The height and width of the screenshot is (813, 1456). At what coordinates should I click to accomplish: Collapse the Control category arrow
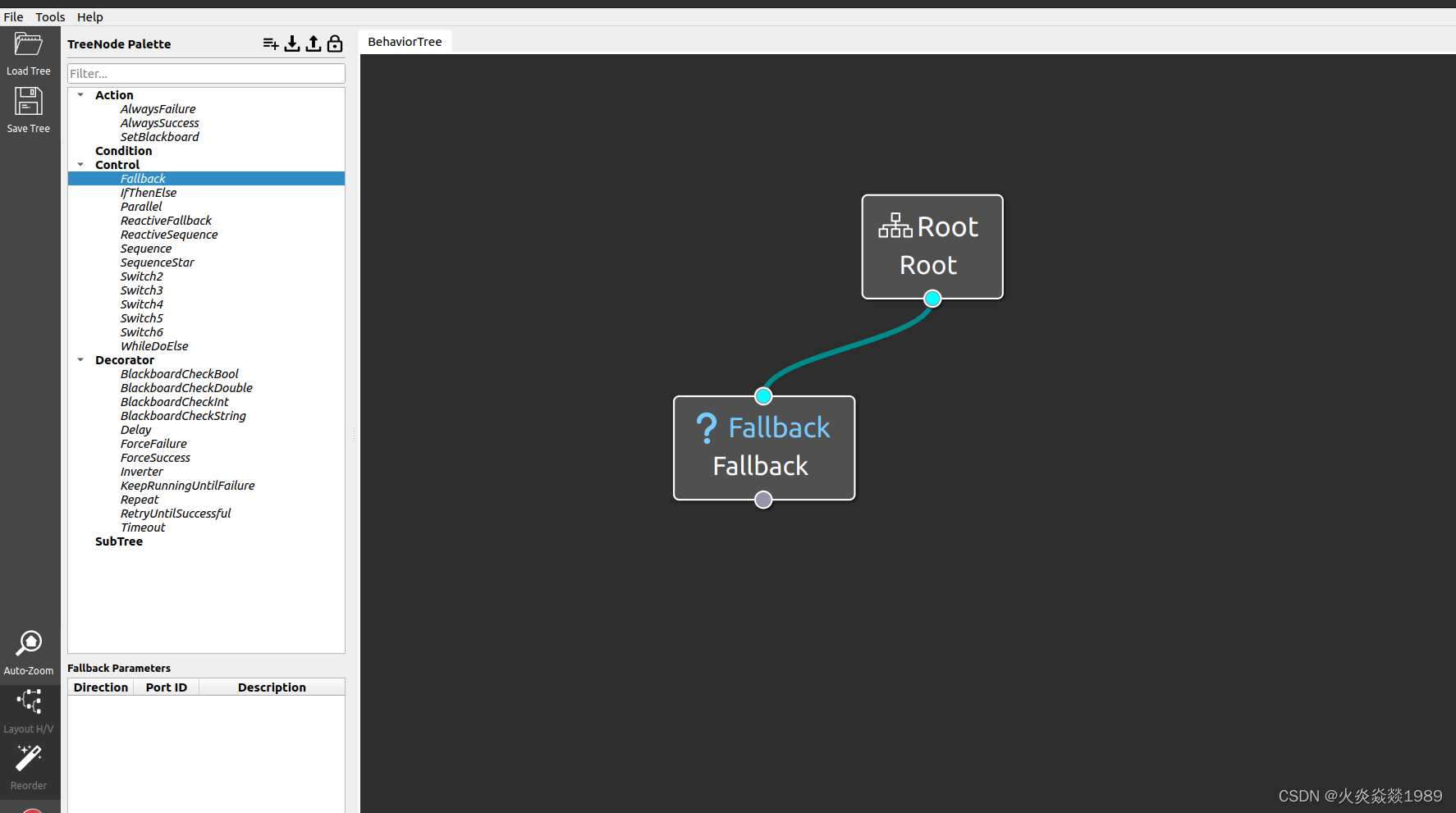point(80,165)
